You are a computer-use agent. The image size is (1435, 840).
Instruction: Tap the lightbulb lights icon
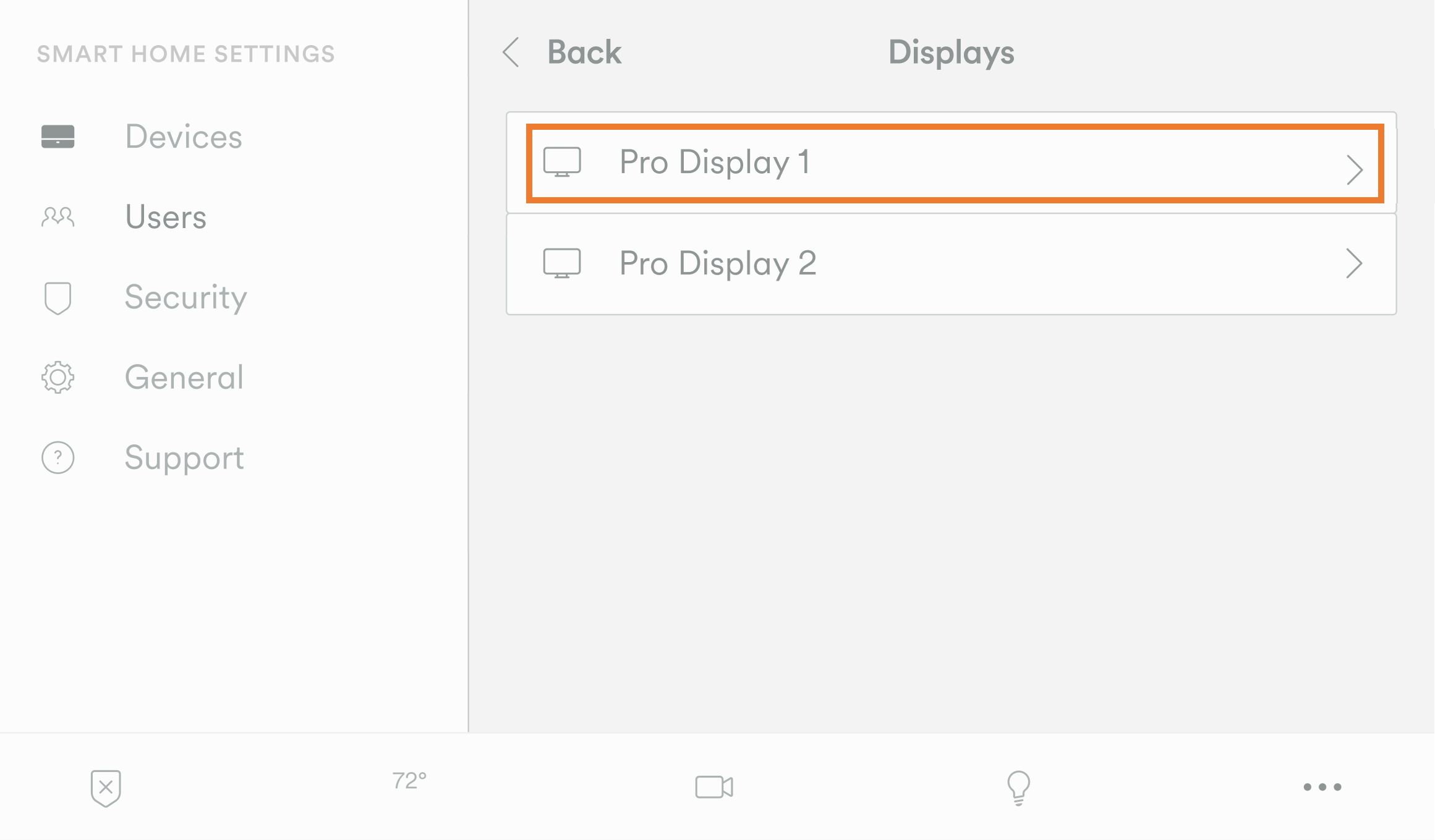(1018, 787)
